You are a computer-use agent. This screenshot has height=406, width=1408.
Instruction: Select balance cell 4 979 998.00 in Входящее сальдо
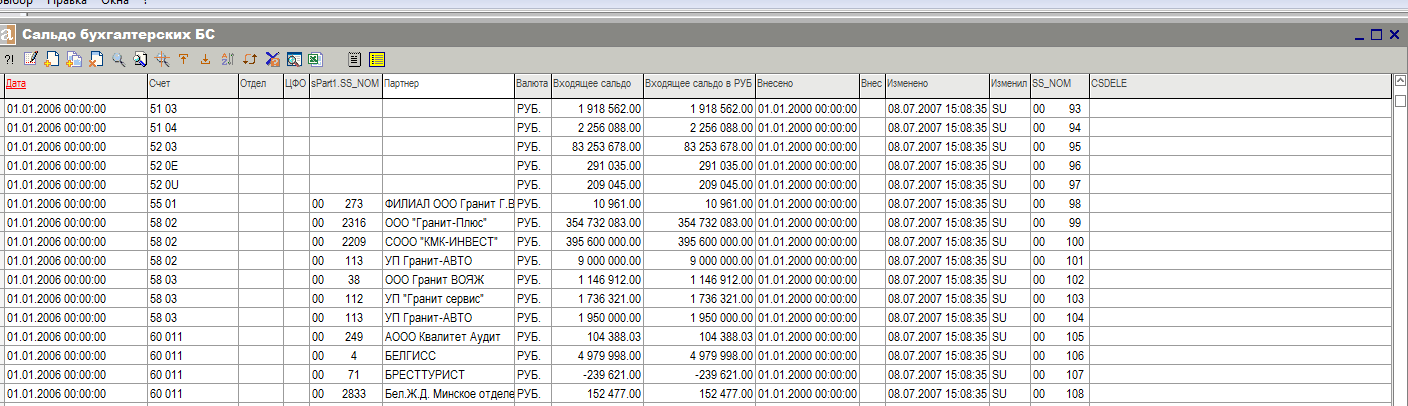(597, 355)
